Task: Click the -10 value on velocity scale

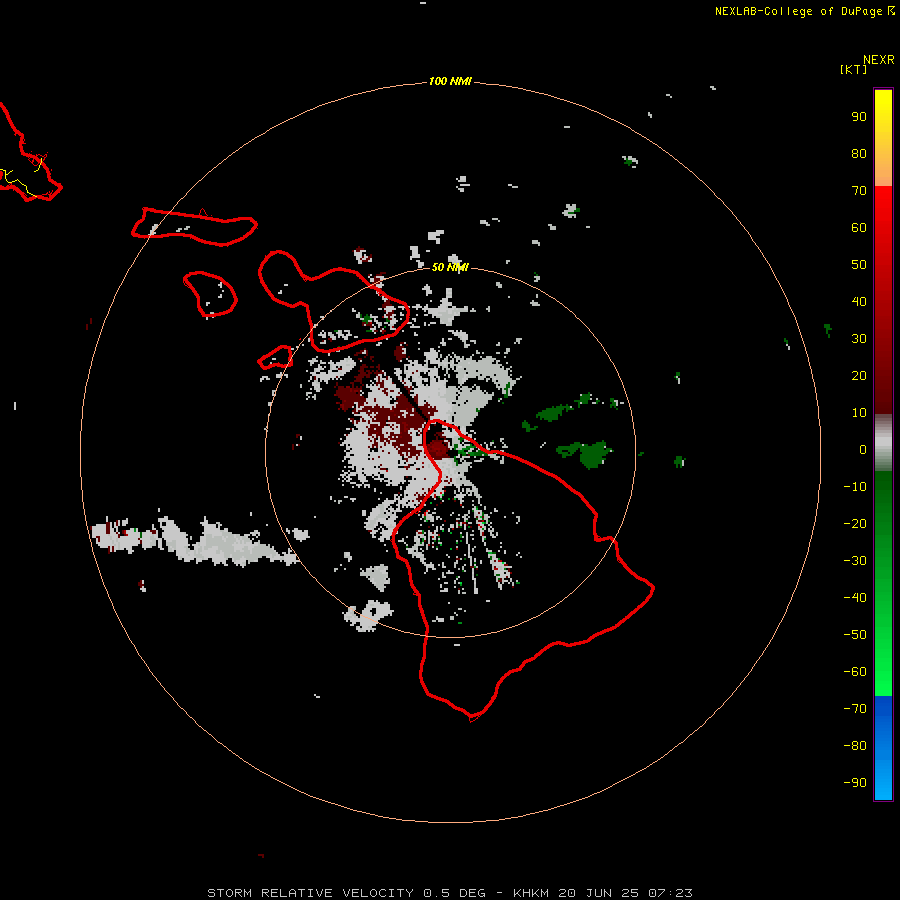Action: click(855, 487)
